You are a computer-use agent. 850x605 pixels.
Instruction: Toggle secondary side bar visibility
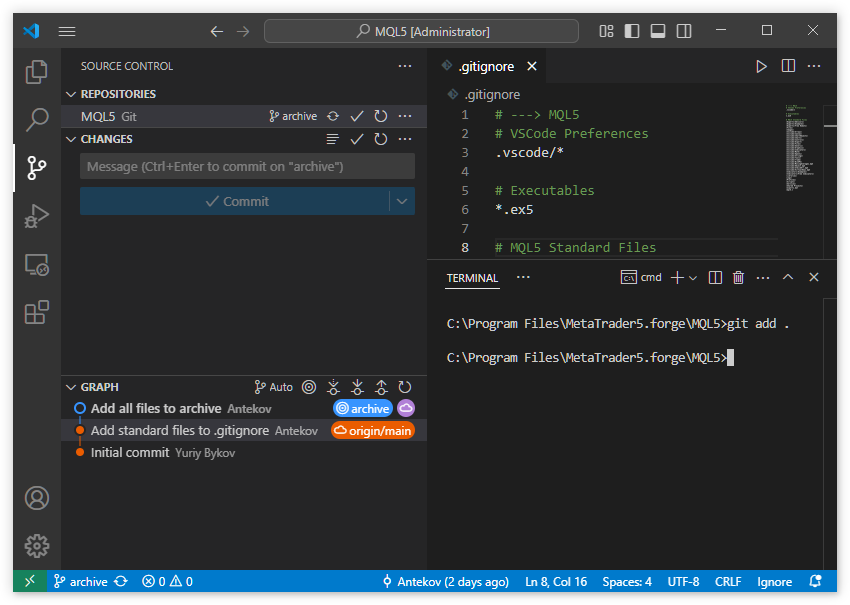tap(684, 31)
